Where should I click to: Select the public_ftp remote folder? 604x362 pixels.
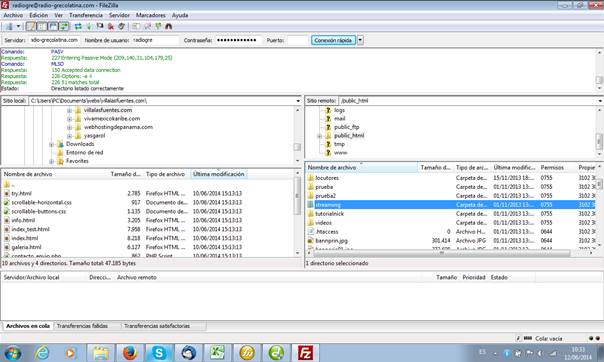(347, 127)
